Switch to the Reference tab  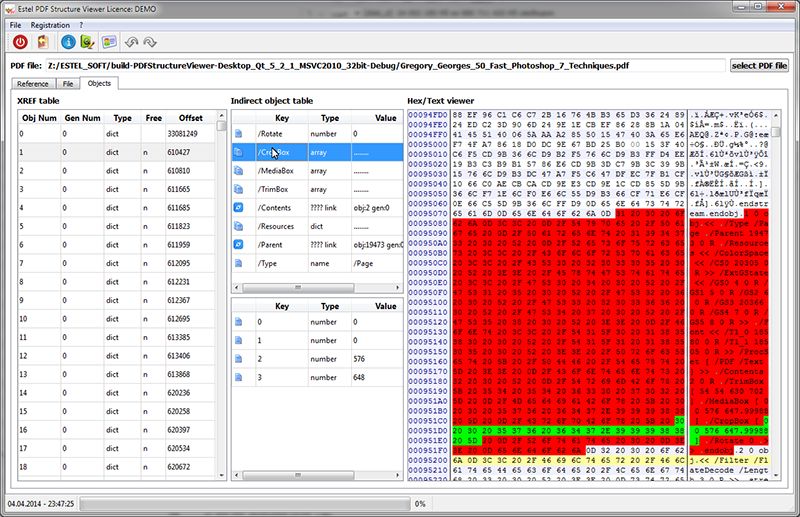tap(32, 84)
